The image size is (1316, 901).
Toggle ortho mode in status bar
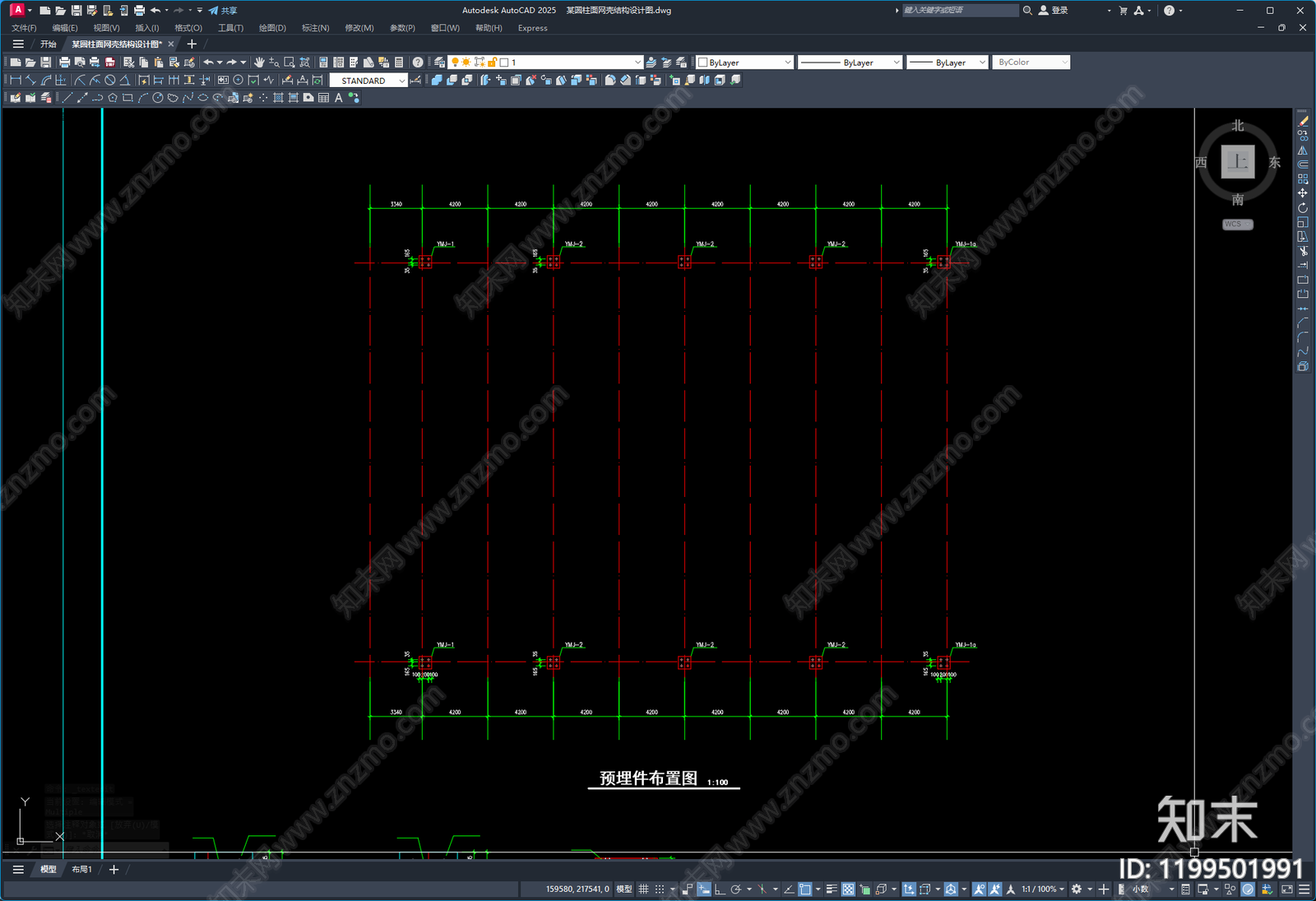(720, 889)
